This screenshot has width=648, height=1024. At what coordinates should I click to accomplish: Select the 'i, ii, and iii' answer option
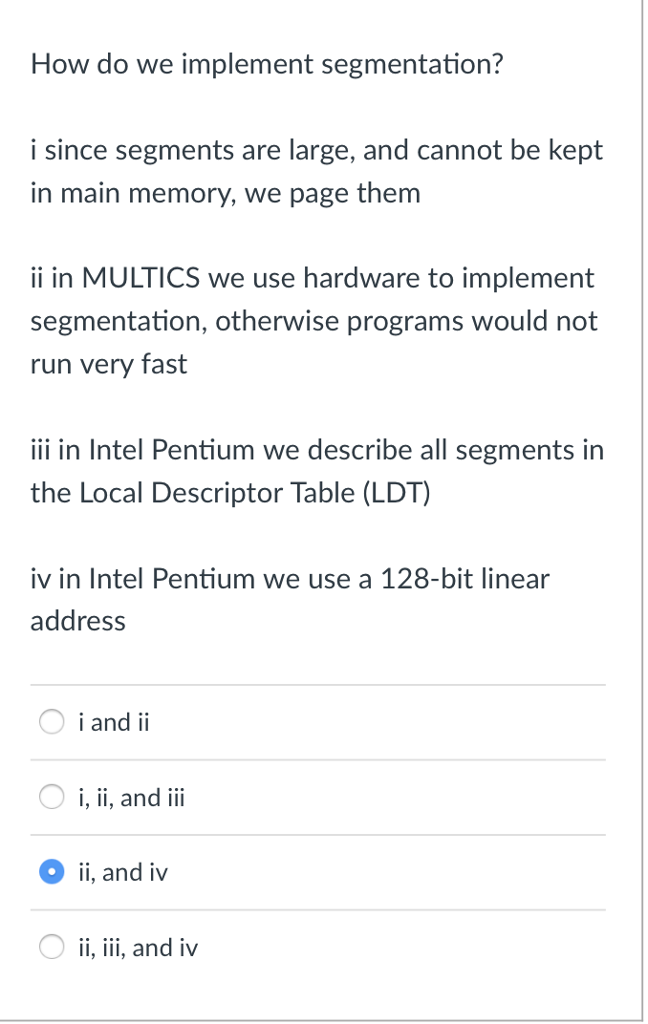coord(51,796)
